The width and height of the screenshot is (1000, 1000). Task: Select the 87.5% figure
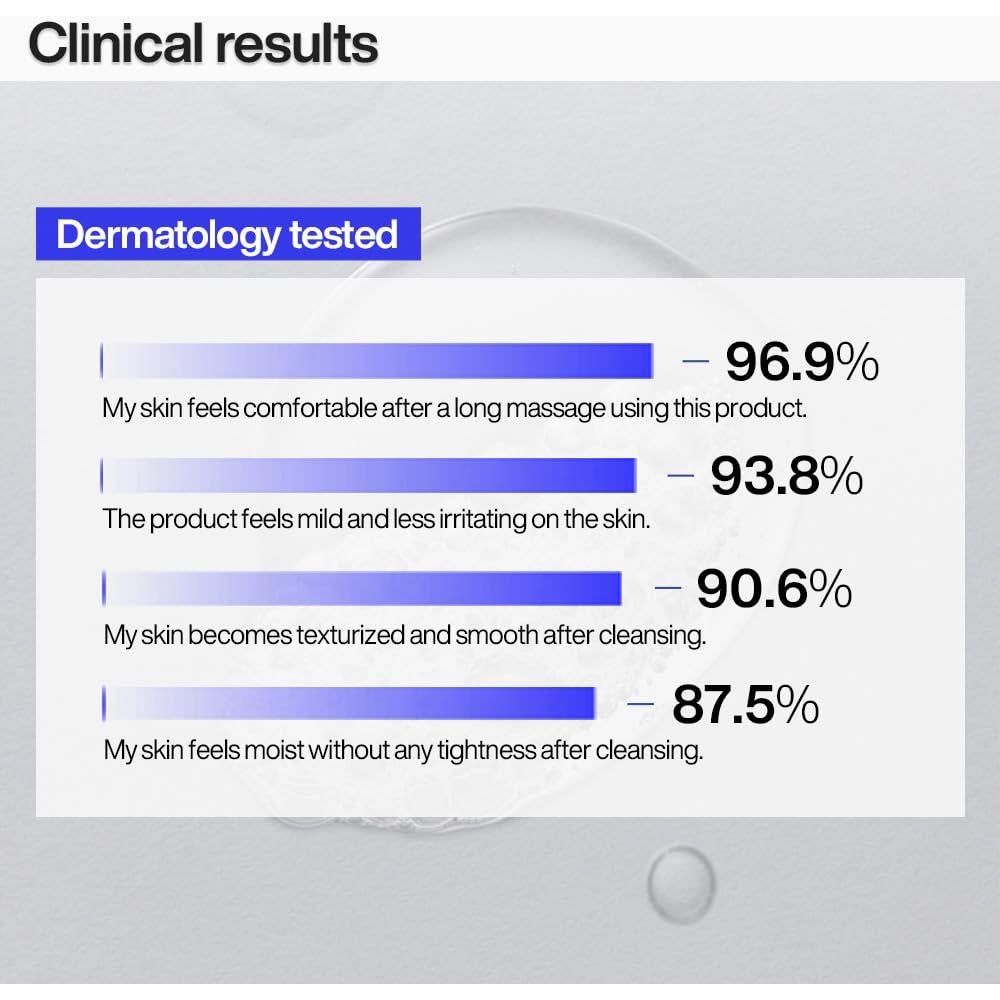(745, 704)
